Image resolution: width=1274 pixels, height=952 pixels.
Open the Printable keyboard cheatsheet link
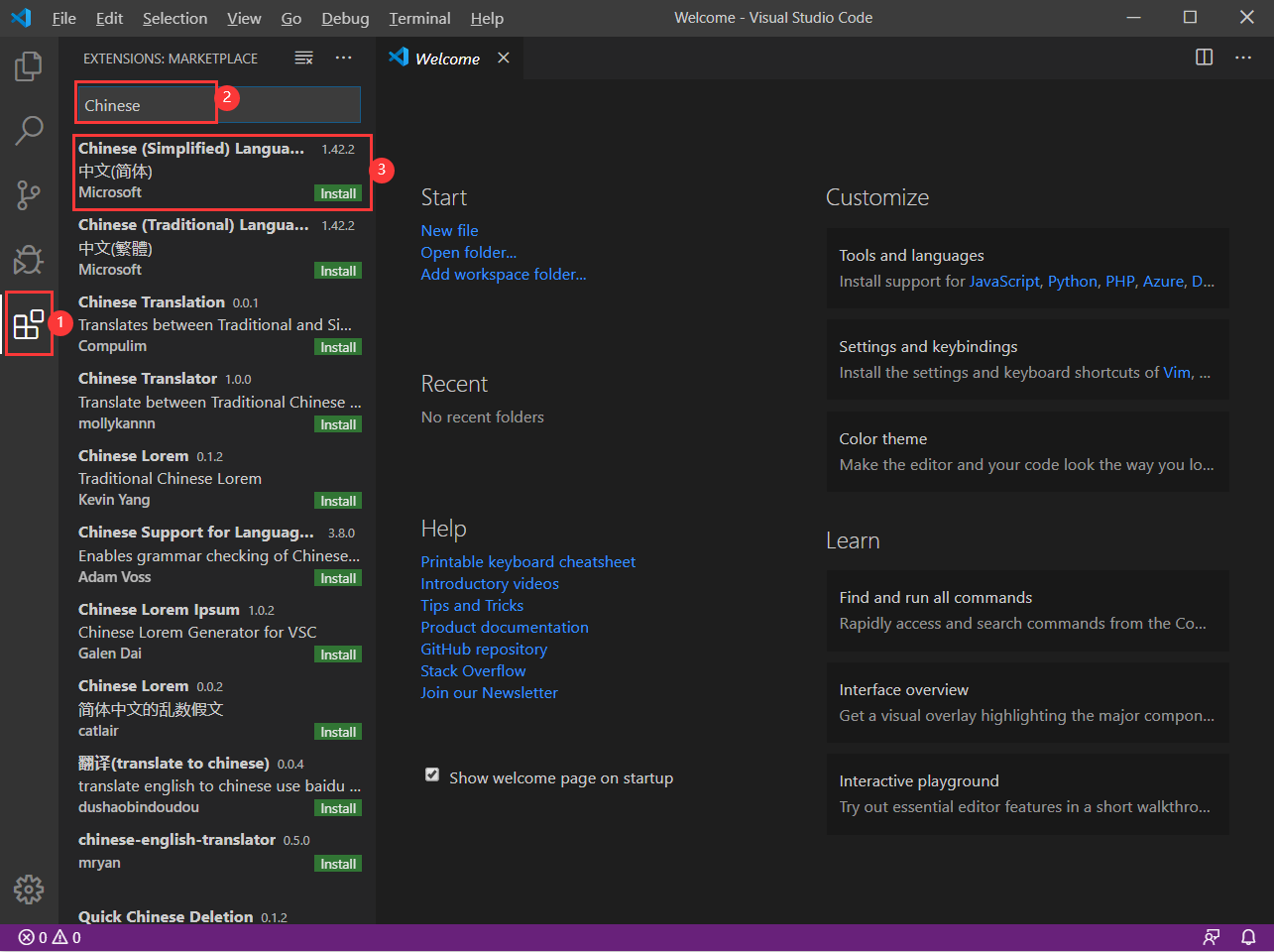pos(527,561)
